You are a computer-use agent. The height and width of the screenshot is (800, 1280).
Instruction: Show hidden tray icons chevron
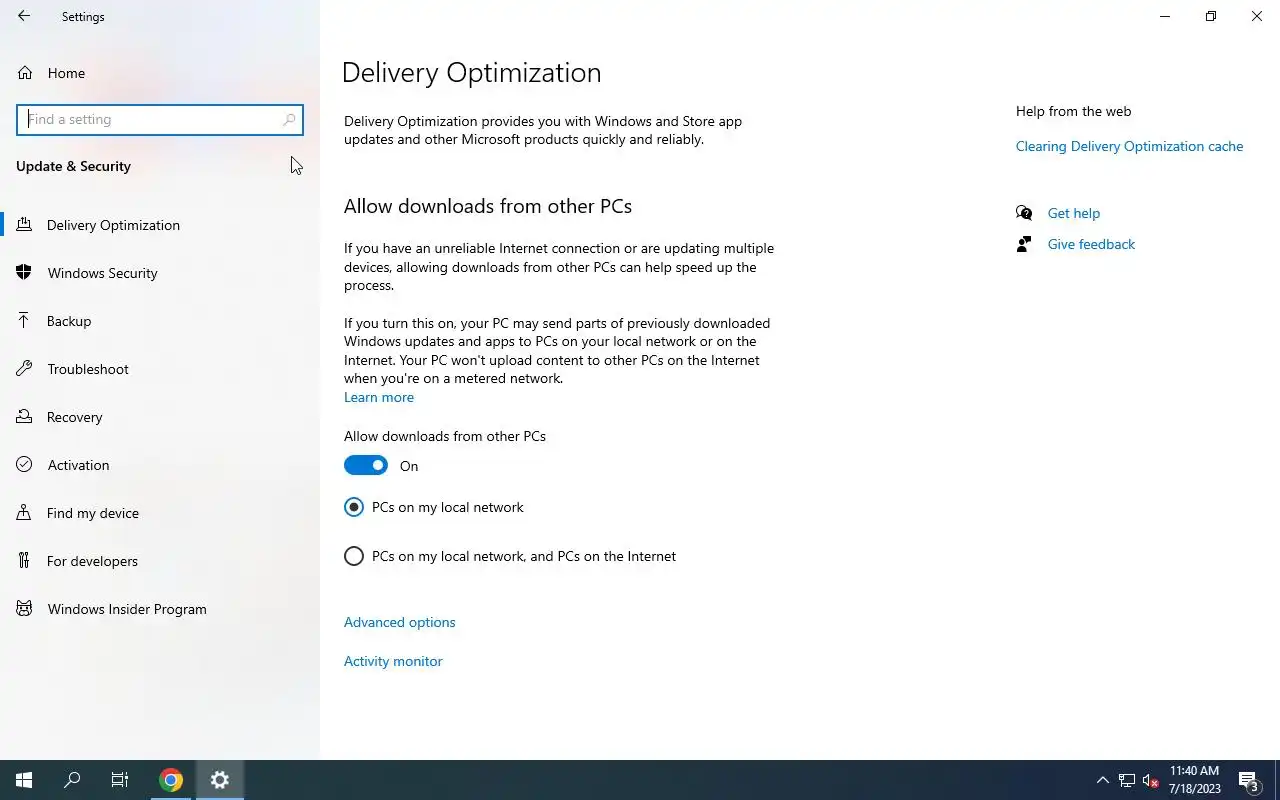click(x=1103, y=780)
